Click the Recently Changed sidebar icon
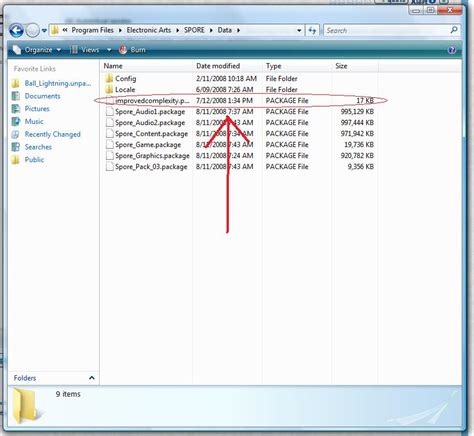The image size is (474, 436). tap(16, 134)
